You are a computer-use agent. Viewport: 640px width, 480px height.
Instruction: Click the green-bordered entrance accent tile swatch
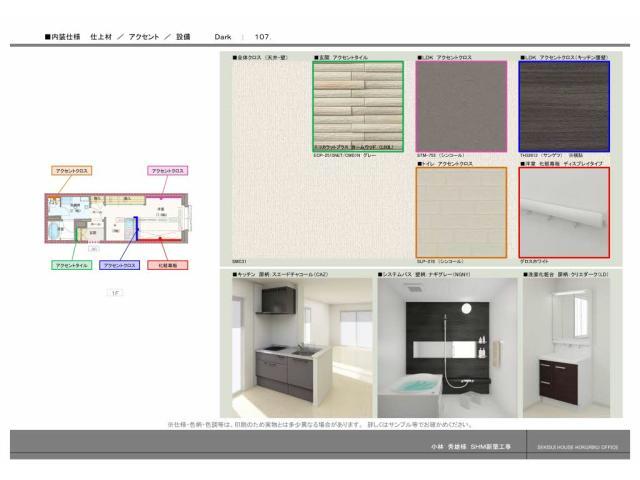pyautogui.click(x=358, y=106)
